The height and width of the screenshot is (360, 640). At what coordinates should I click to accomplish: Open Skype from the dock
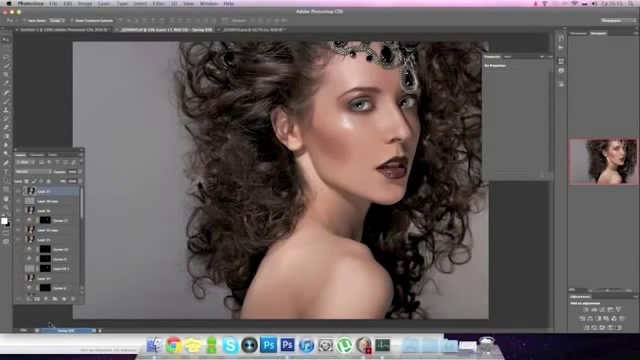click(230, 345)
